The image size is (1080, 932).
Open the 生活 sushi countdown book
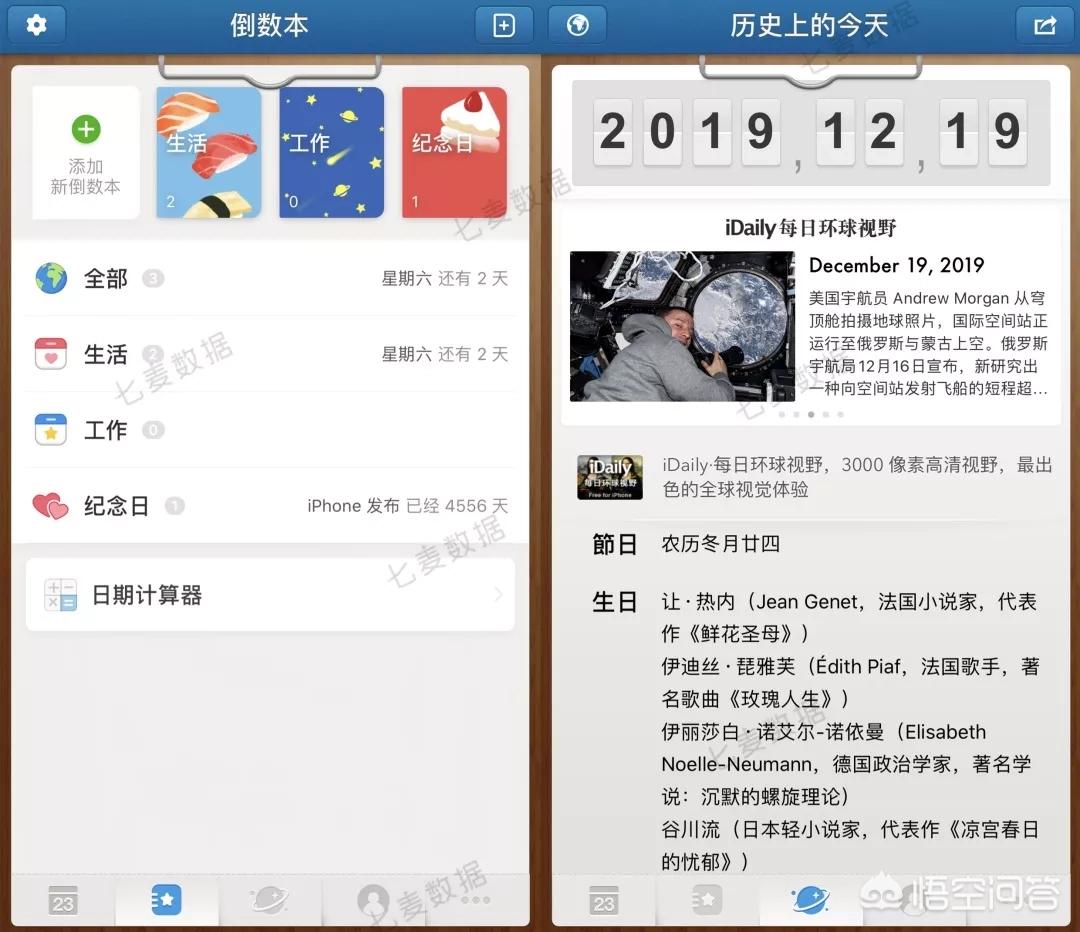point(209,152)
